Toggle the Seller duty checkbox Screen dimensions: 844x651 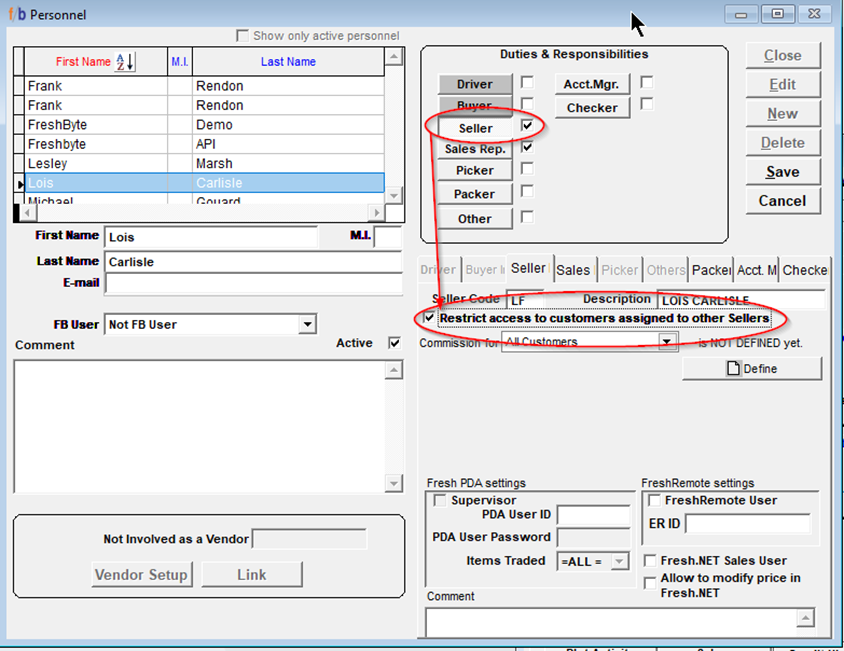(527, 127)
